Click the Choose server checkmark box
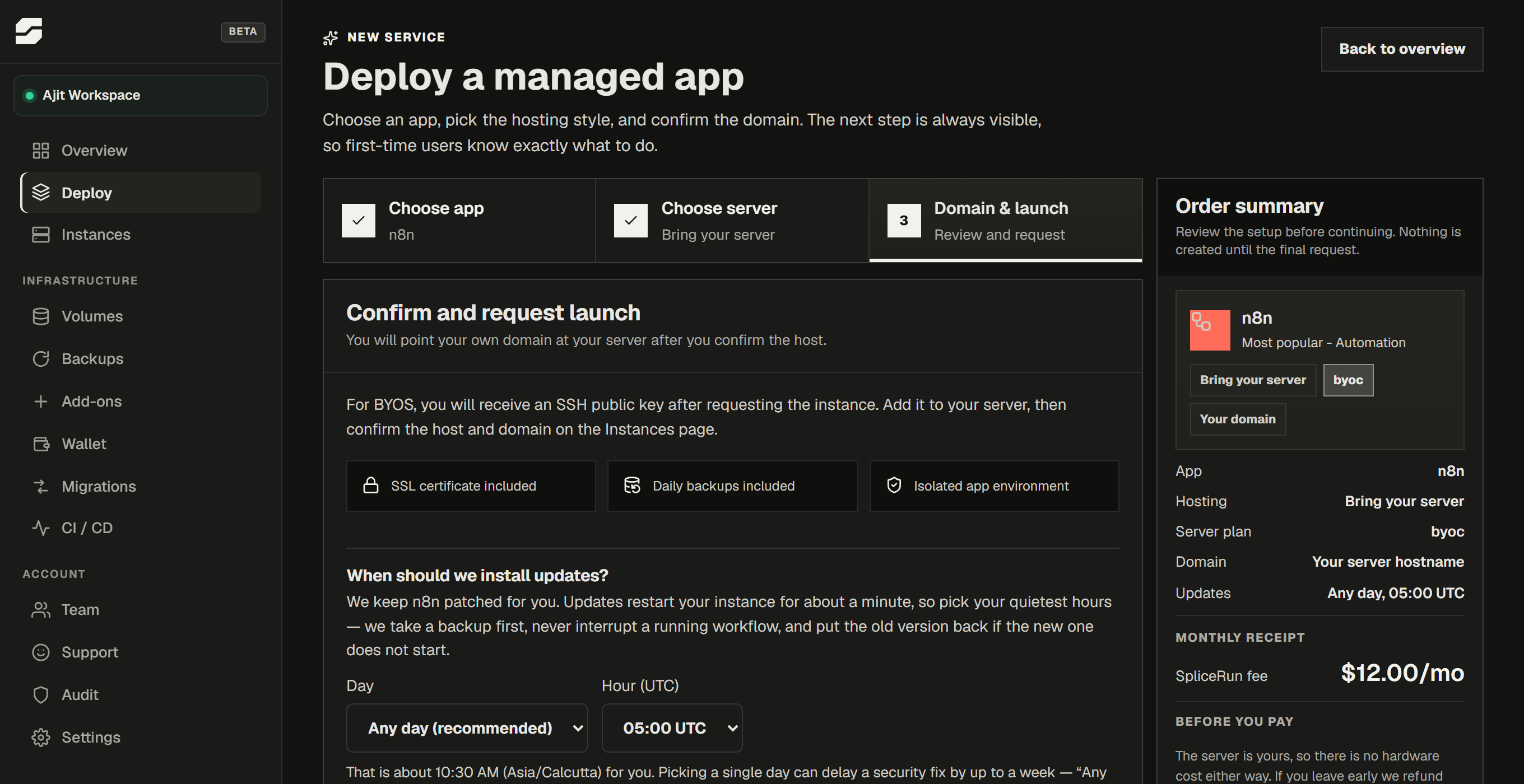 click(631, 221)
